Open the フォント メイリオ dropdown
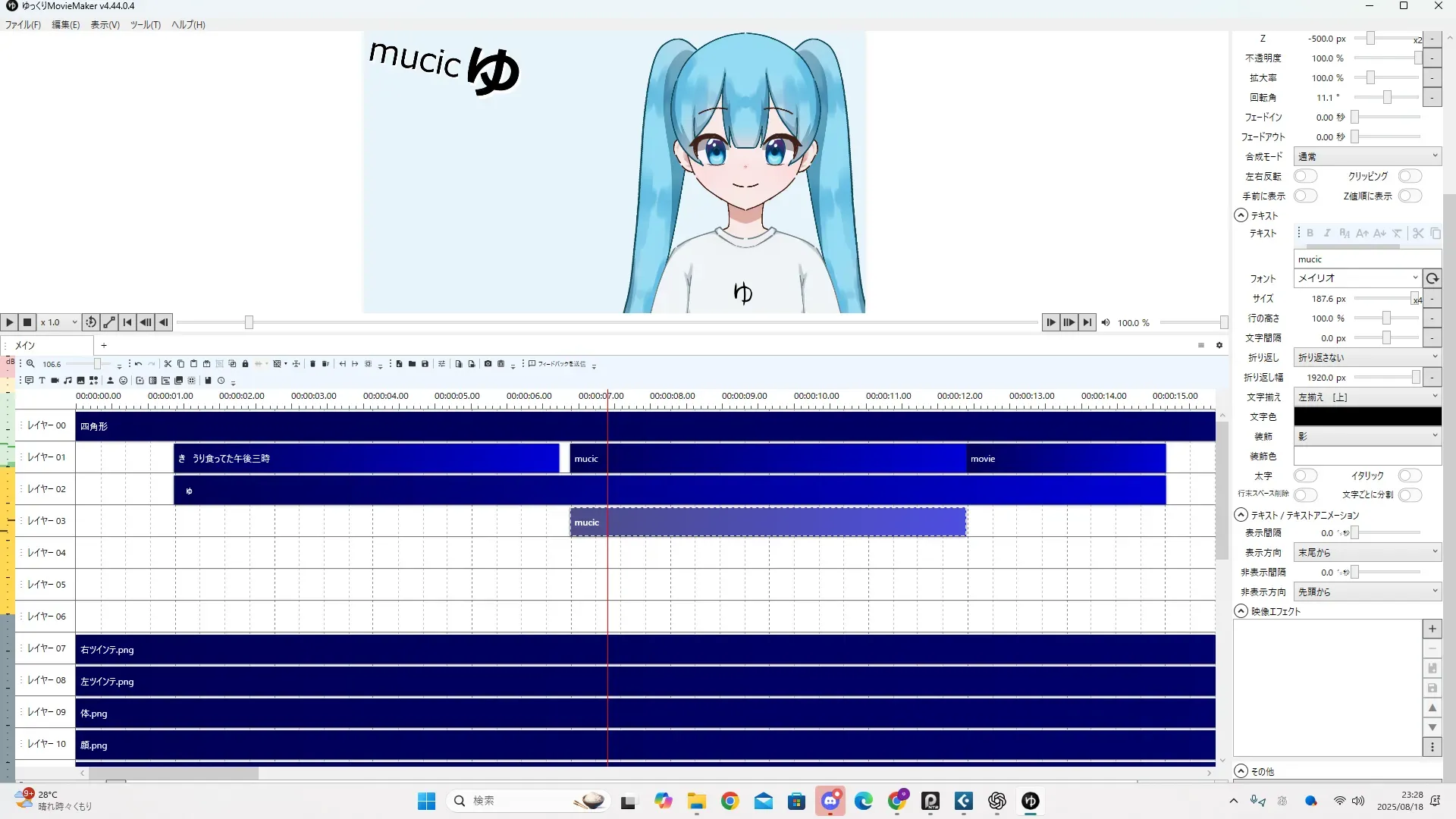1456x819 pixels. (x=1357, y=278)
